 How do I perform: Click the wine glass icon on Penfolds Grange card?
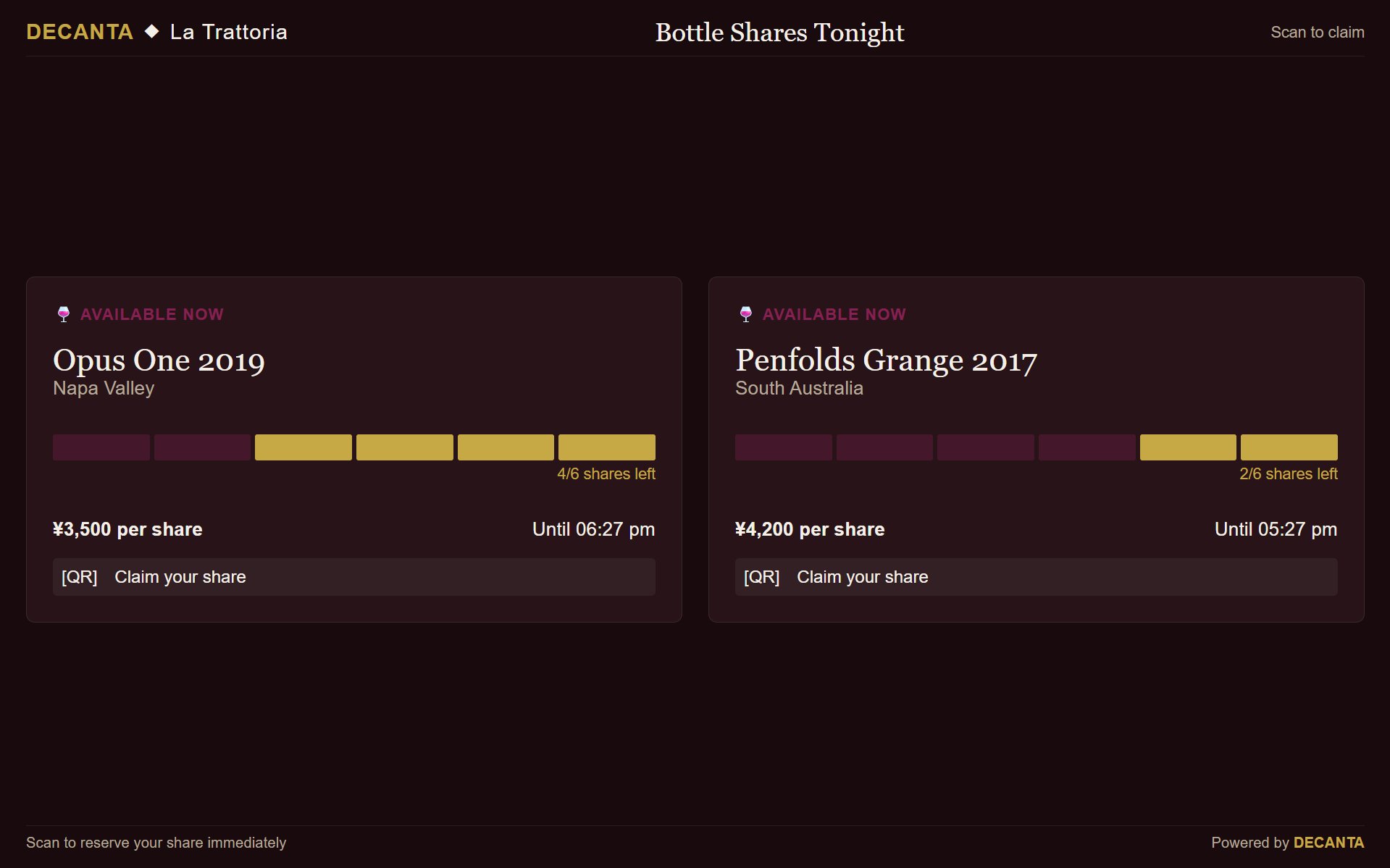point(746,313)
